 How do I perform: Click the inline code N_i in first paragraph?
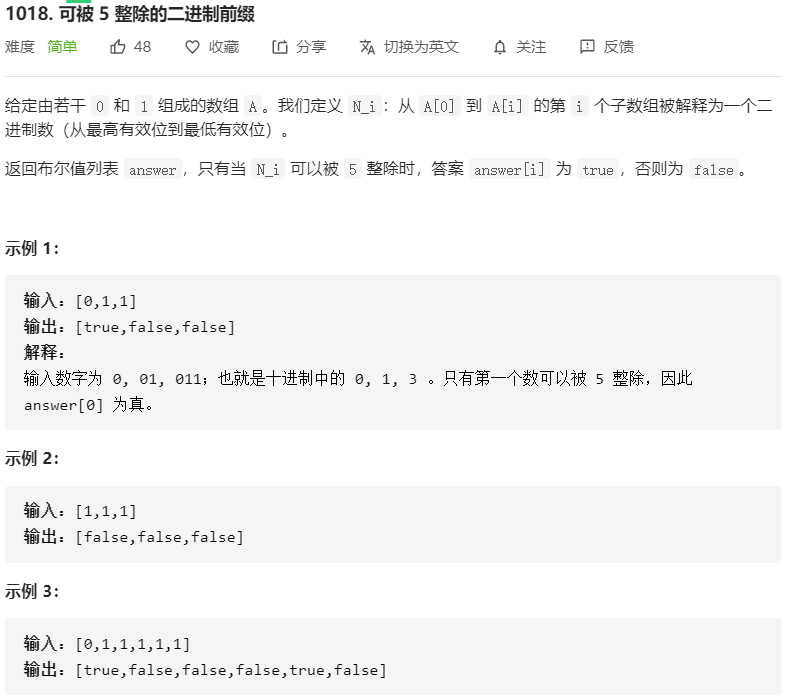click(x=364, y=106)
